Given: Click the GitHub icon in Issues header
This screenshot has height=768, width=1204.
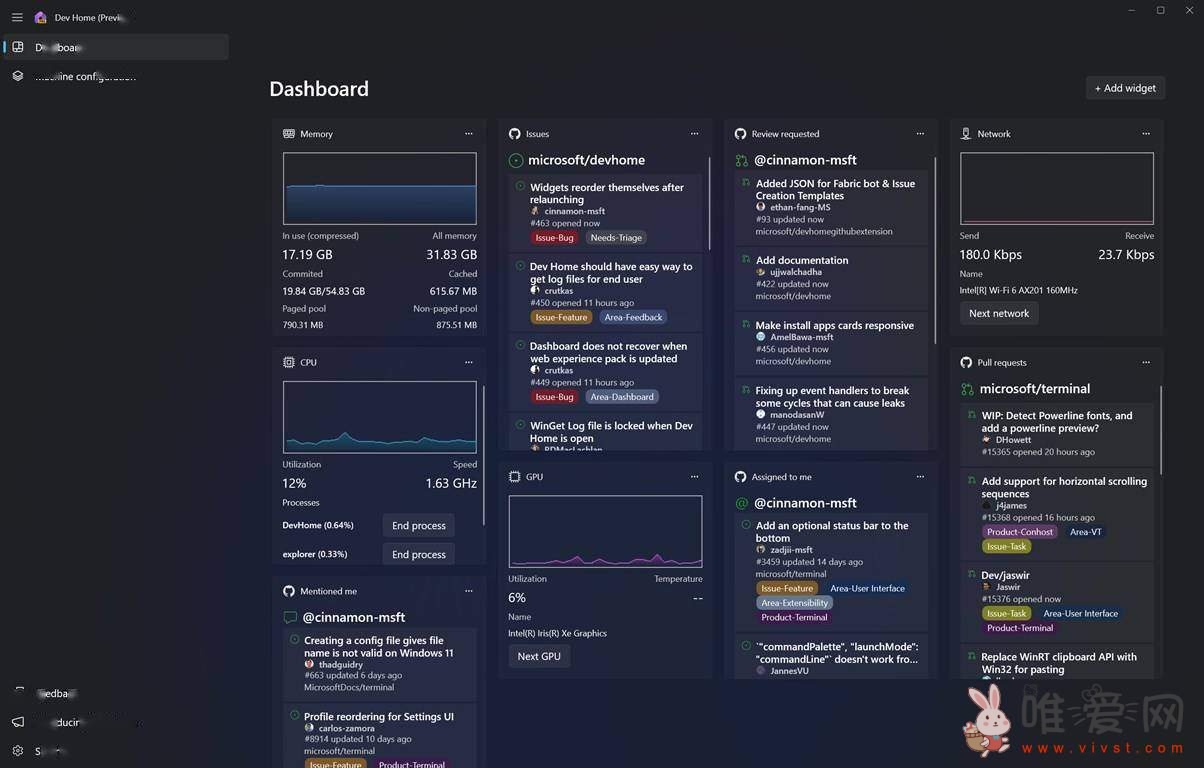Looking at the screenshot, I should pyautogui.click(x=515, y=134).
